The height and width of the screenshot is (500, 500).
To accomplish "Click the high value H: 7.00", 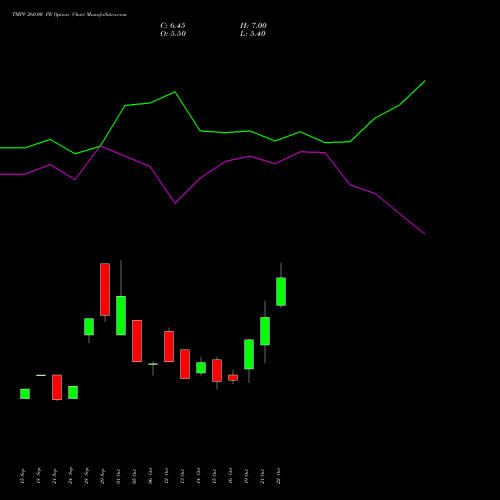I will pyautogui.click(x=253, y=26).
